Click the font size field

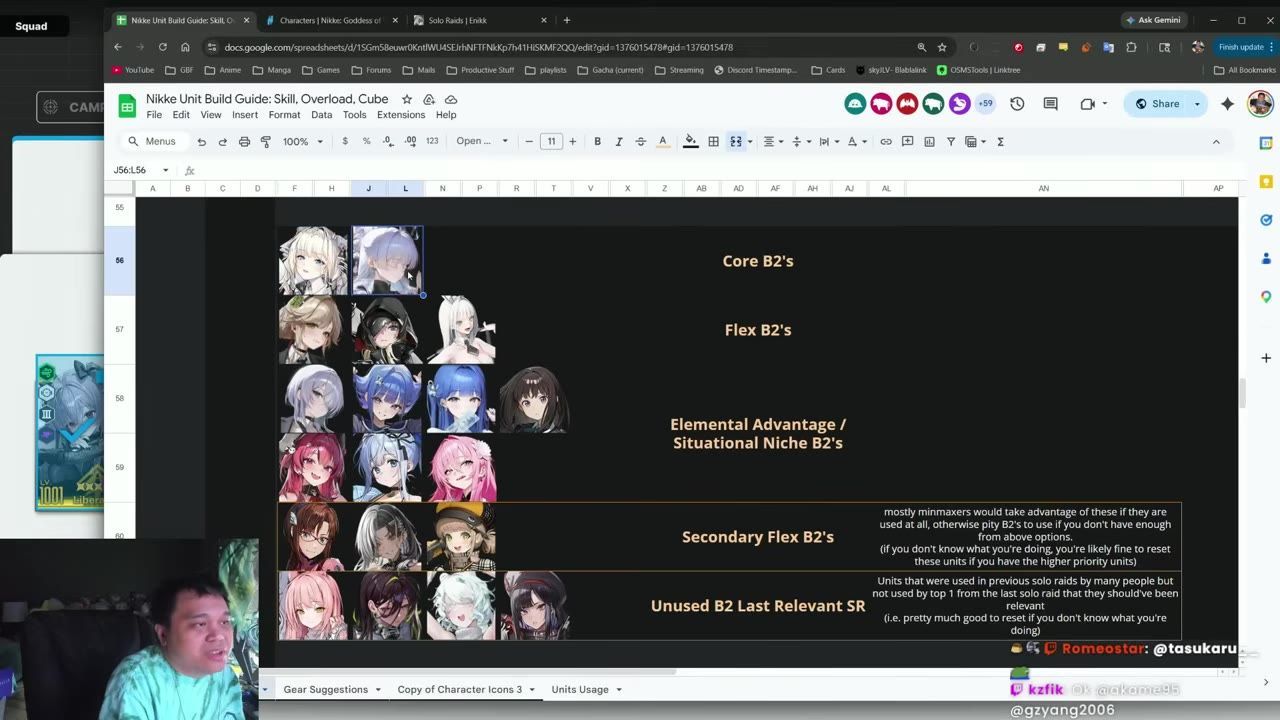(551, 142)
